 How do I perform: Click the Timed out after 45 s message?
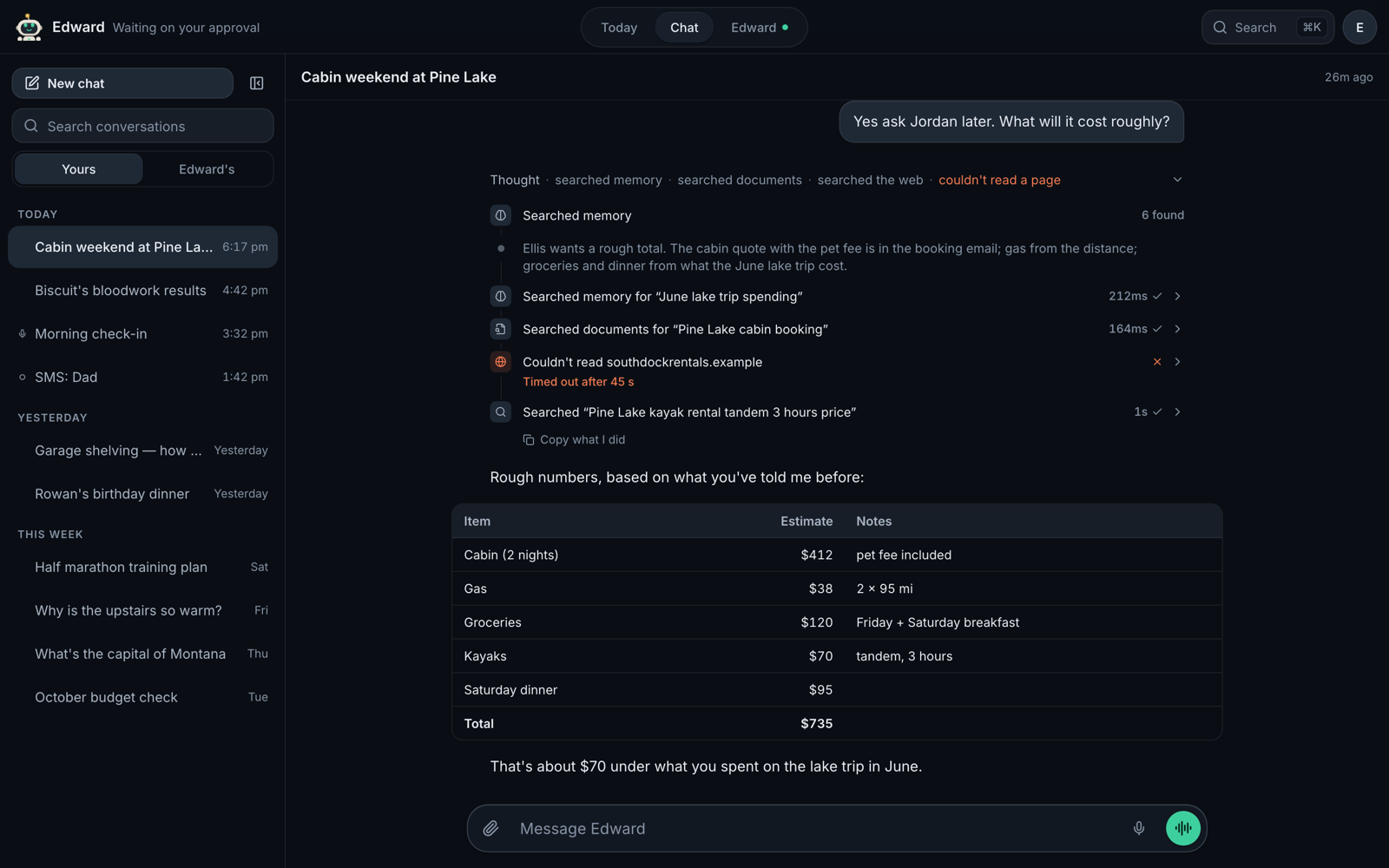click(578, 382)
